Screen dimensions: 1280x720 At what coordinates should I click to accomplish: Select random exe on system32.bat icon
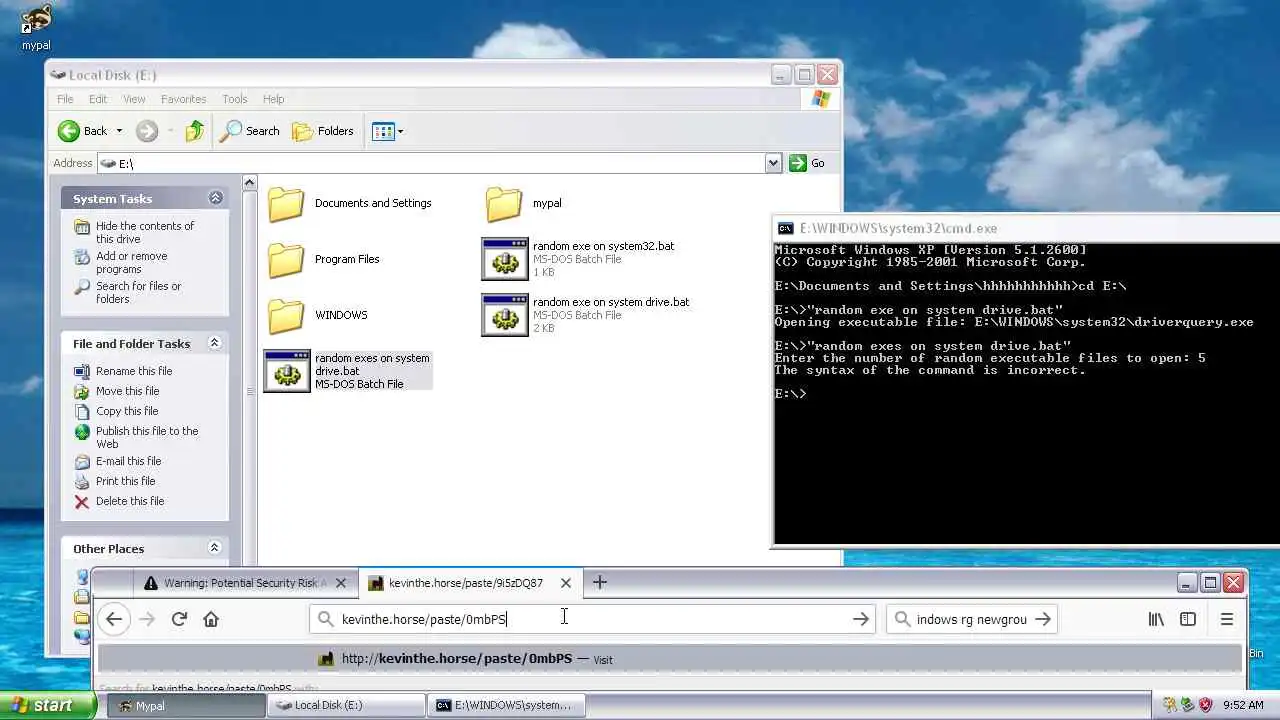coord(505,259)
